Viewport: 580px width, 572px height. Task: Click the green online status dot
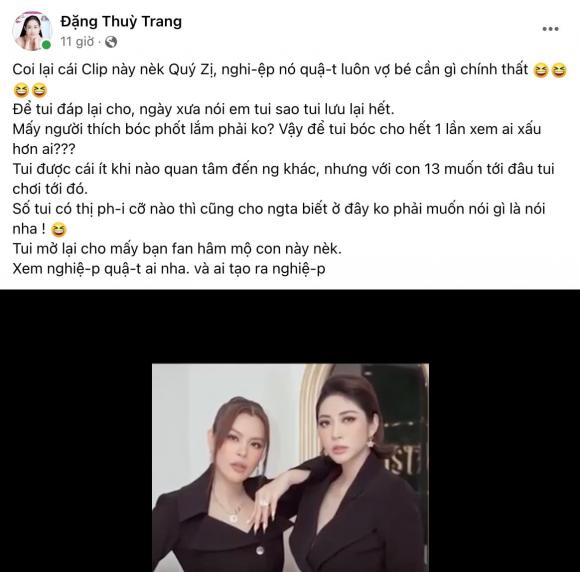[46, 45]
